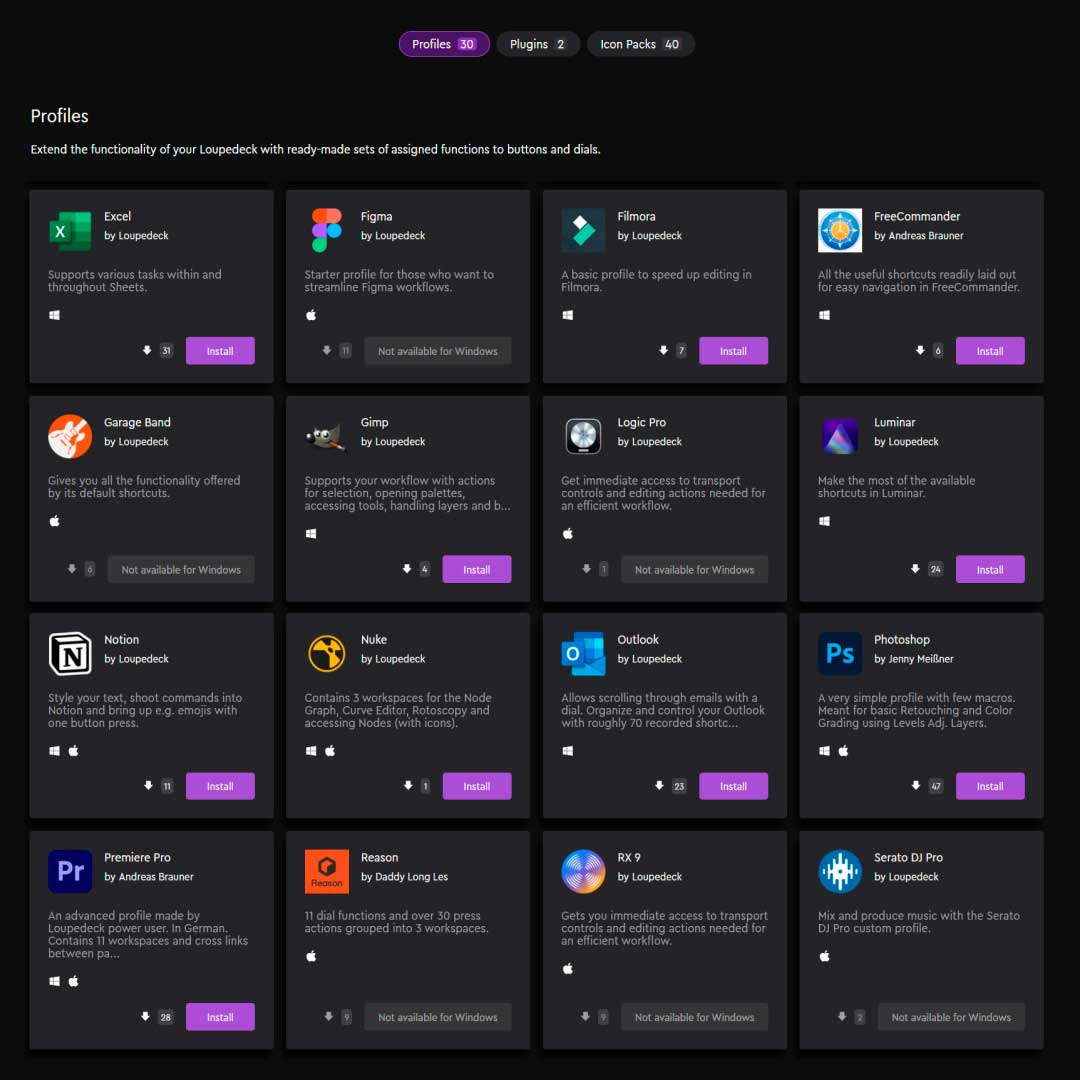
Task: Install the Gimp profile
Action: click(477, 569)
